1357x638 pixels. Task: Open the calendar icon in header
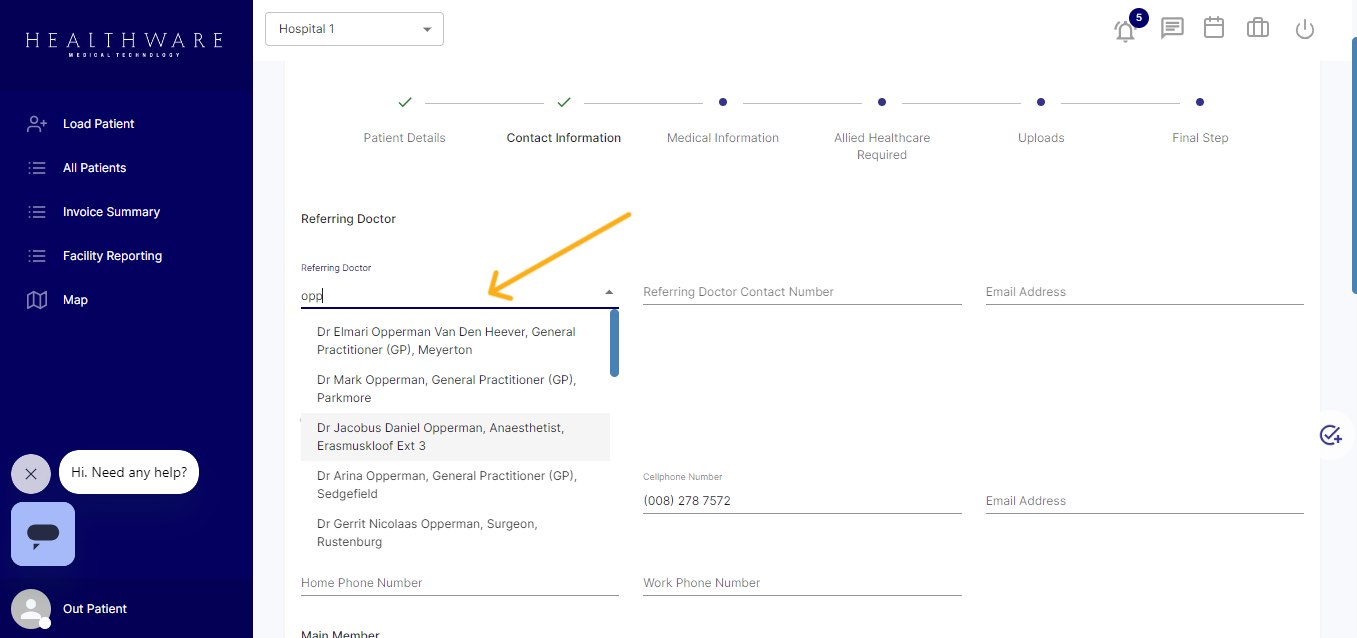(1214, 28)
